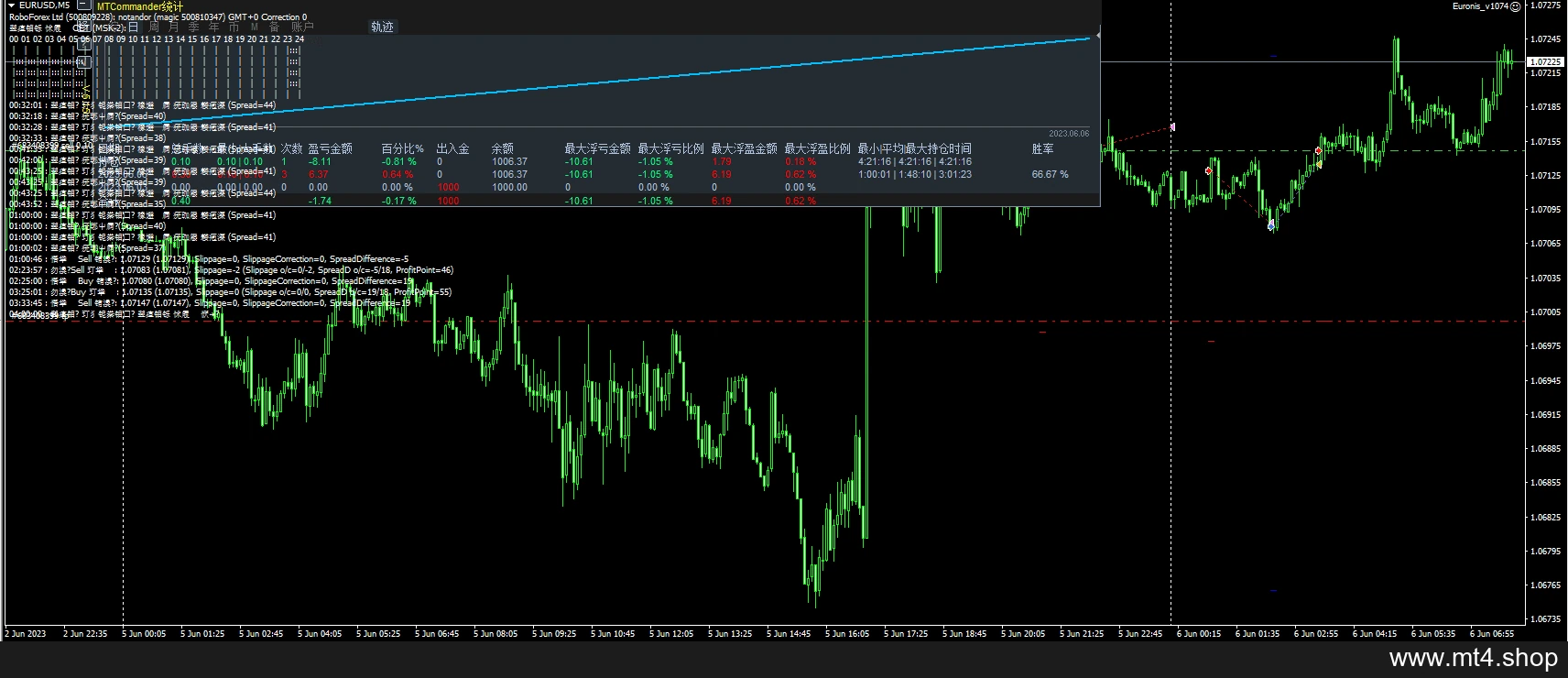Screen dimensions: 1568x678
Task: Click the 1.06765 price scale label
Action: point(1545,585)
